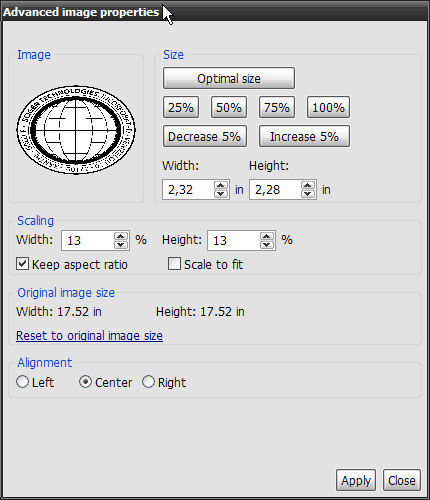The height and width of the screenshot is (500, 430).
Task: Decrease Scaling Height with down arrow
Action: pyautogui.click(x=266, y=245)
